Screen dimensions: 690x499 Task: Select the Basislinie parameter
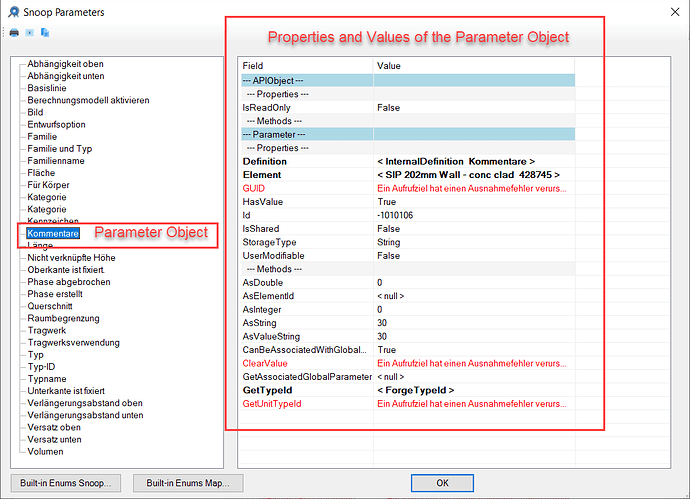(x=47, y=88)
